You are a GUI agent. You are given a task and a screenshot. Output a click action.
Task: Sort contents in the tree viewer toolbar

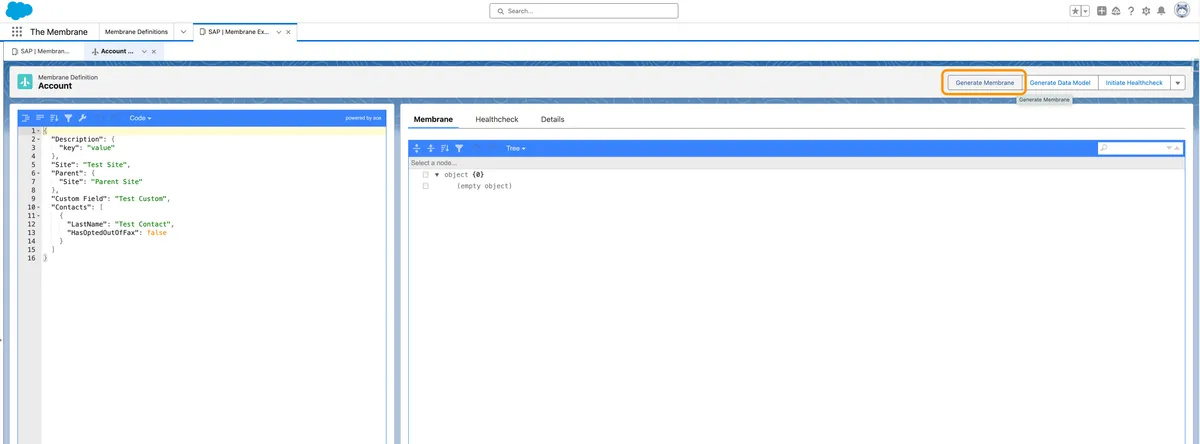tap(445, 148)
